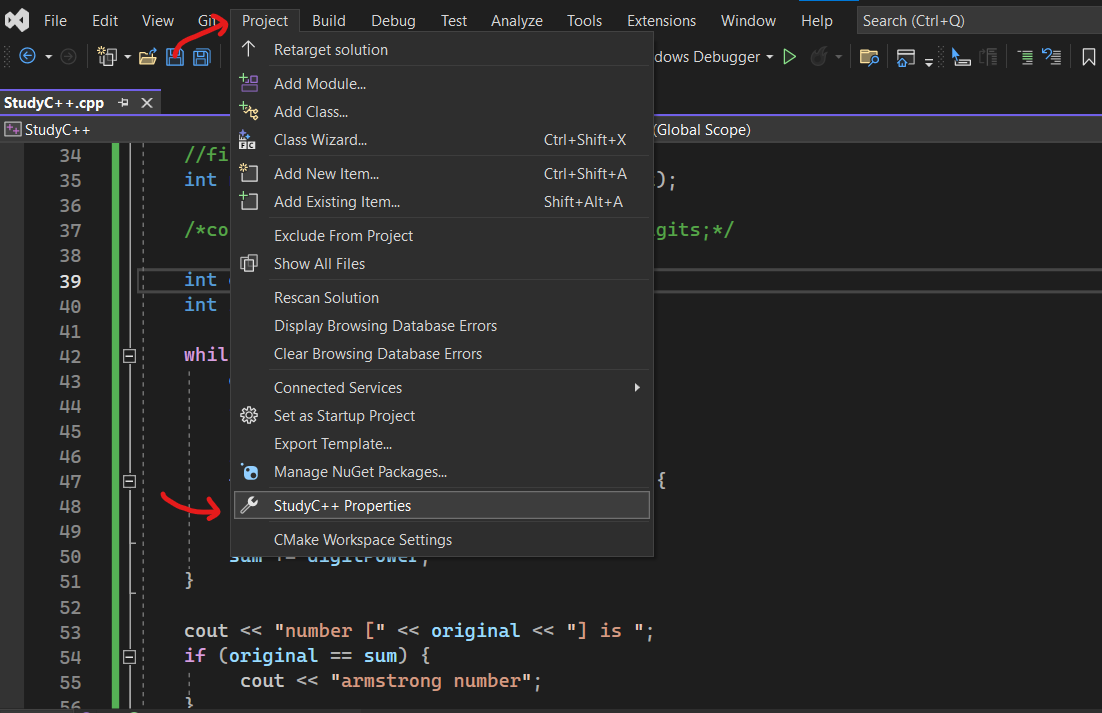This screenshot has width=1102, height=713.
Task: Click the Bookmark icon in toolbar
Action: (x=1089, y=57)
